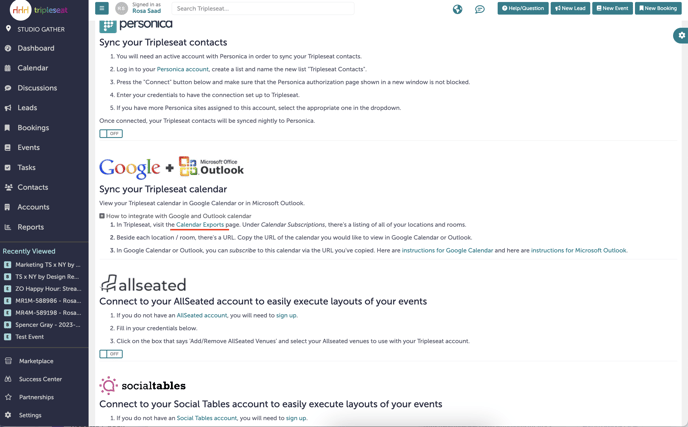The width and height of the screenshot is (688, 427).
Task: Open the Spencer Gray recently viewed item
Action: [x=47, y=325]
